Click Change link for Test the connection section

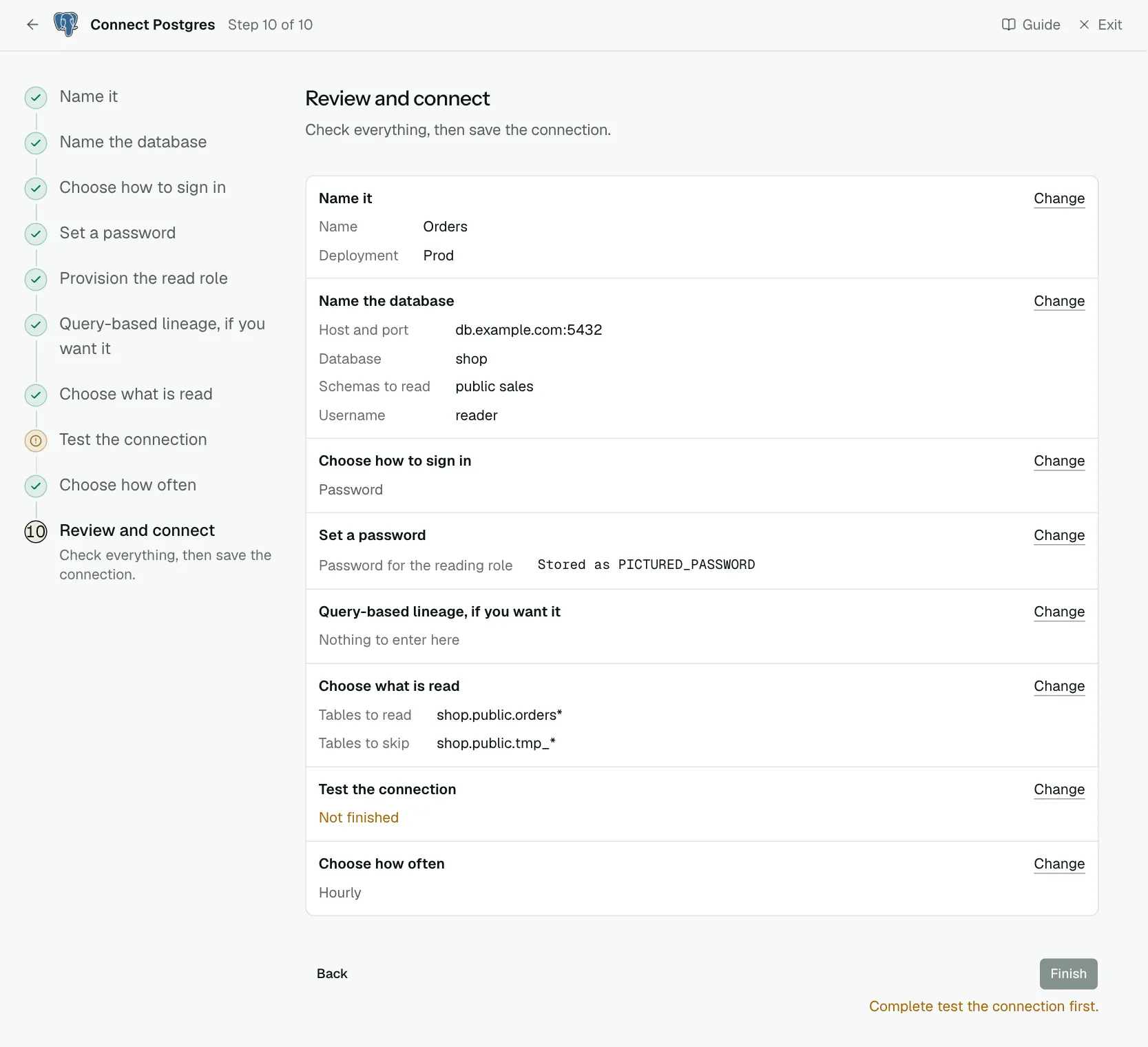[1059, 789]
